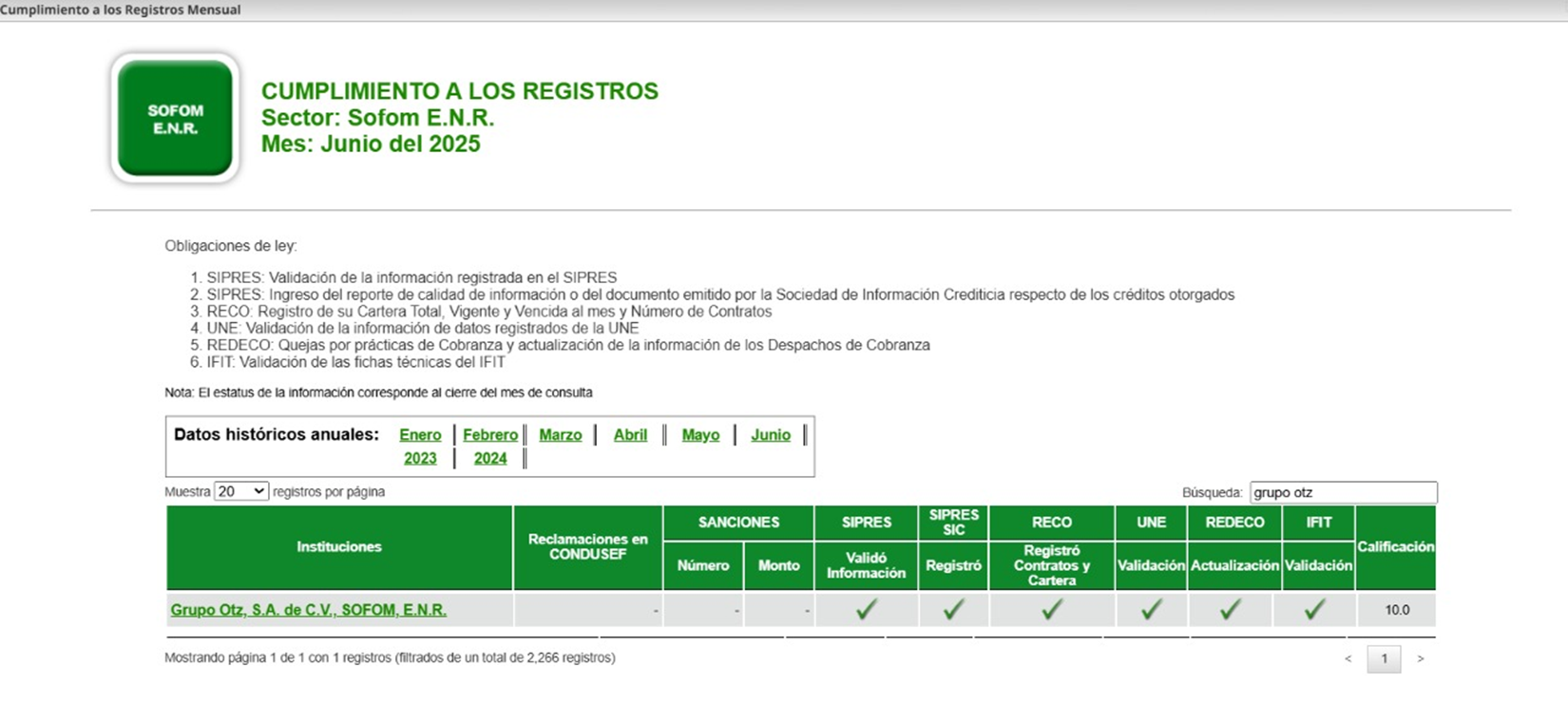Click the SIPRES Validó Información checkmark
This screenshot has height=704, width=1568.
coord(866,610)
